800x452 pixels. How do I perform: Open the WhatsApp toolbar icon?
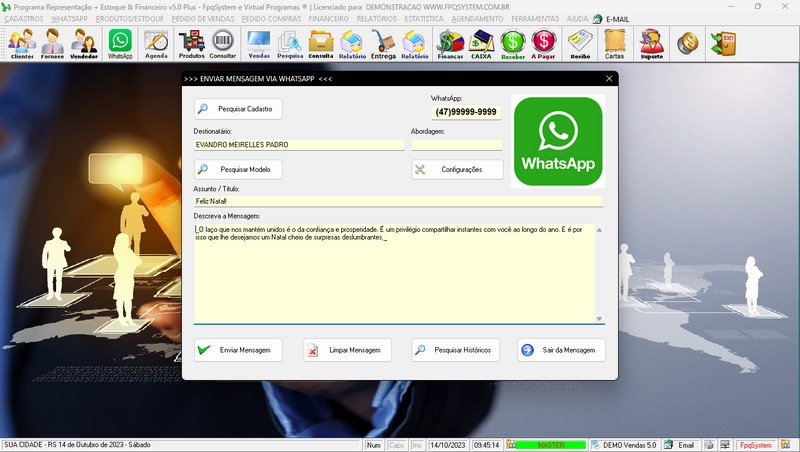[x=120, y=43]
